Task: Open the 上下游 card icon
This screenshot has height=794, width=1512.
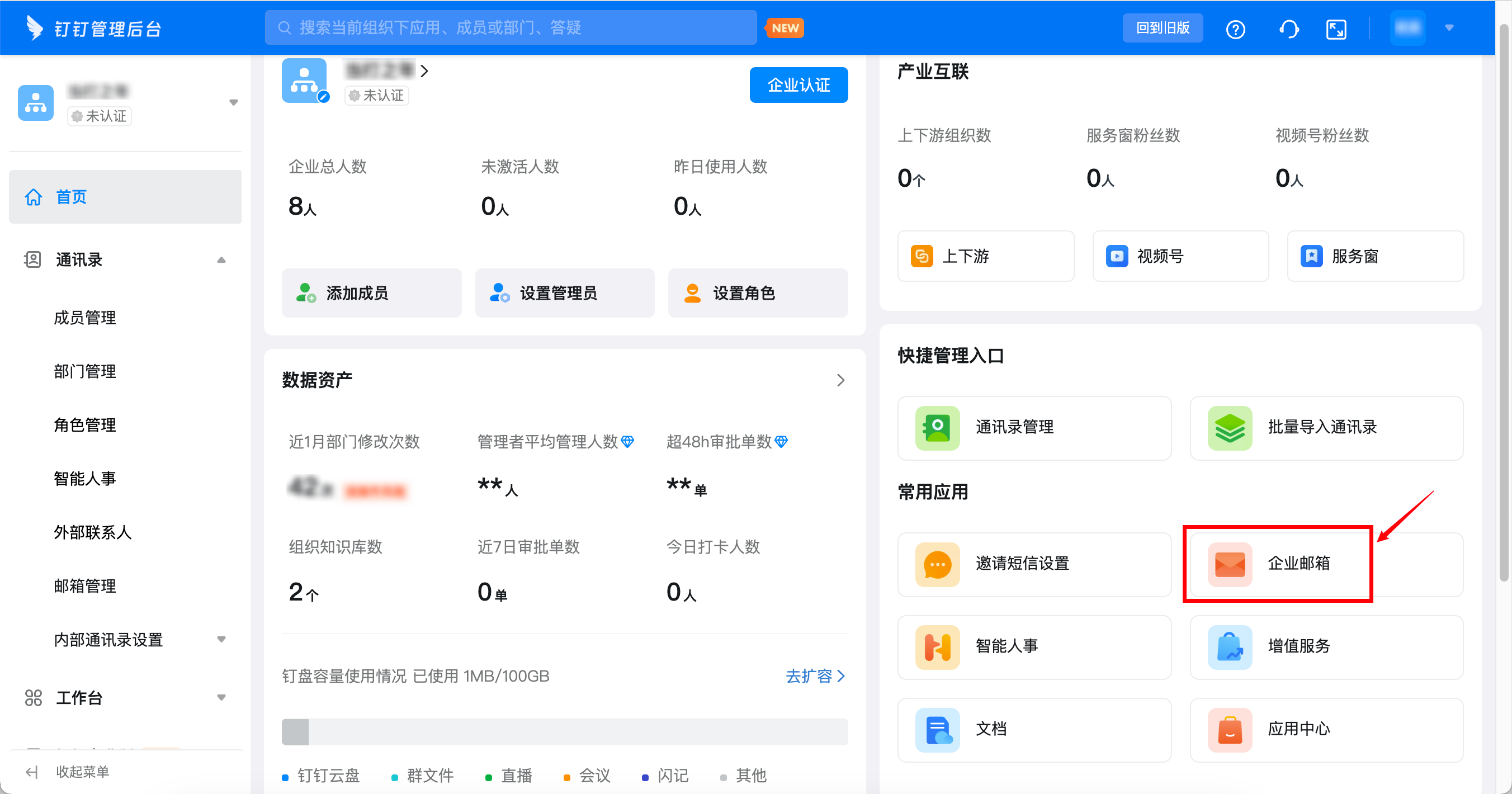Action: 922,256
